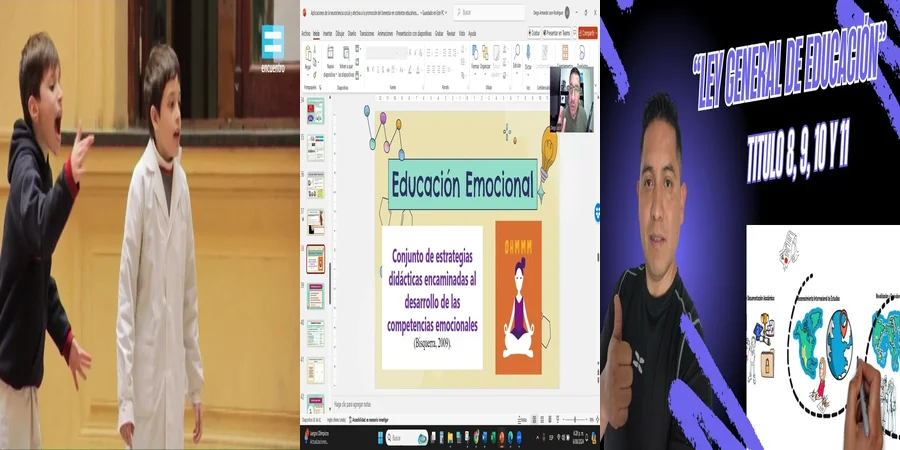Click the user account avatar in title bar

[567, 12]
